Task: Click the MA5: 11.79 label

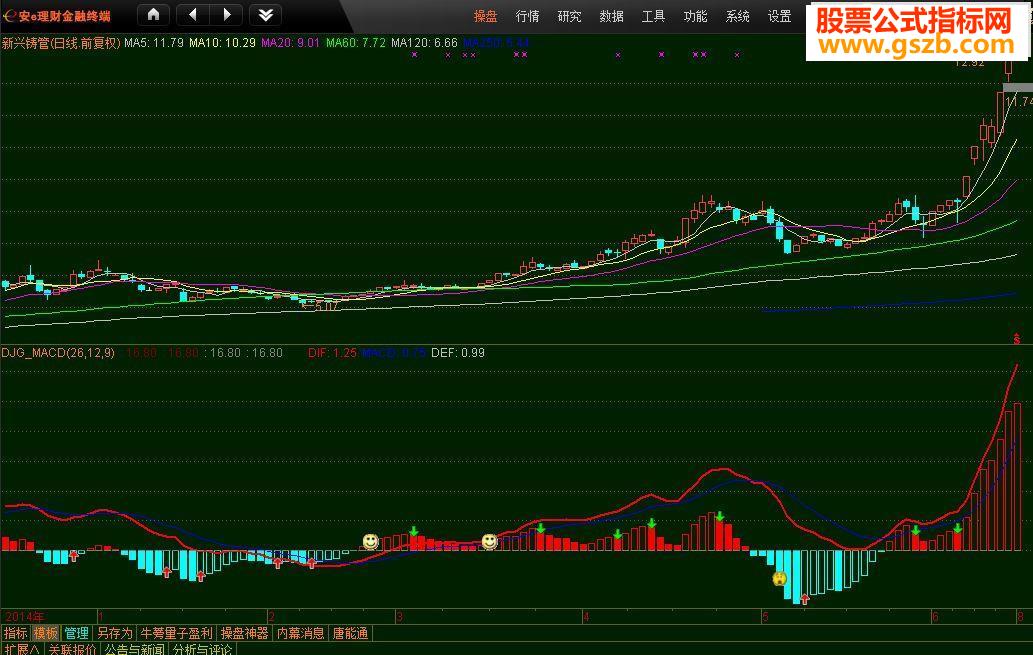Action: [x=154, y=43]
